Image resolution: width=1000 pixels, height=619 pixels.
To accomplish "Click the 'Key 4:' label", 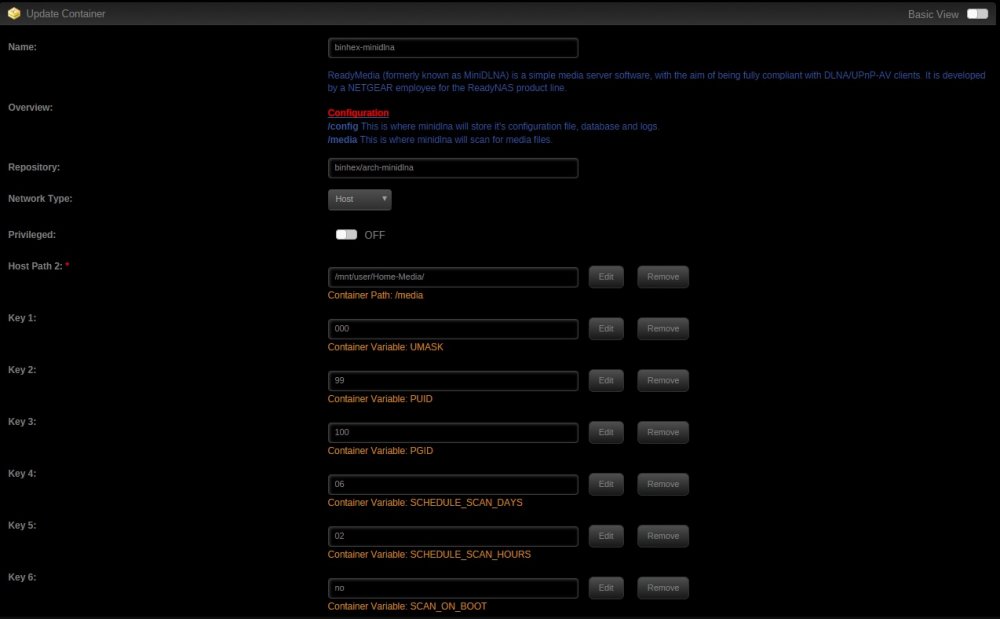I will tap(22, 474).
